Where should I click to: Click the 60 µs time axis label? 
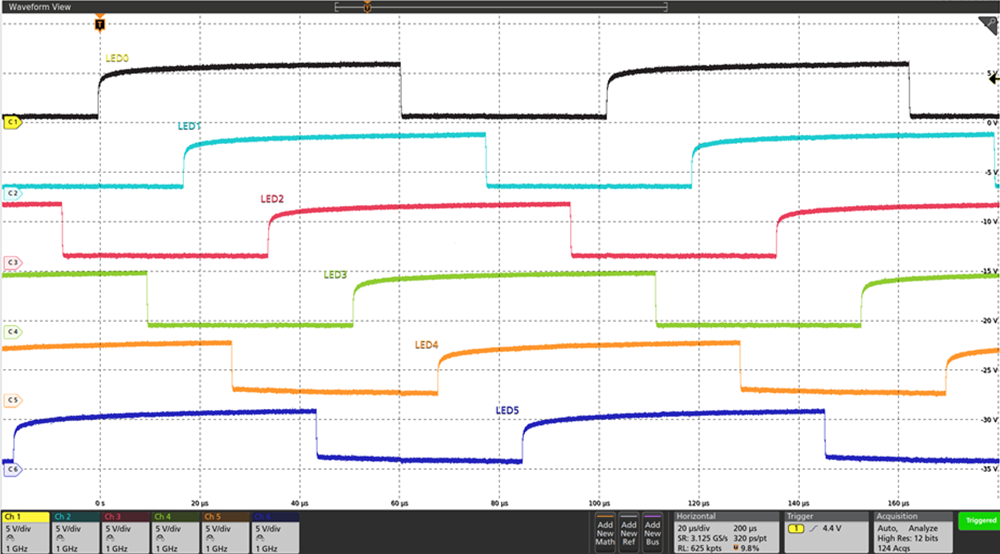399,504
